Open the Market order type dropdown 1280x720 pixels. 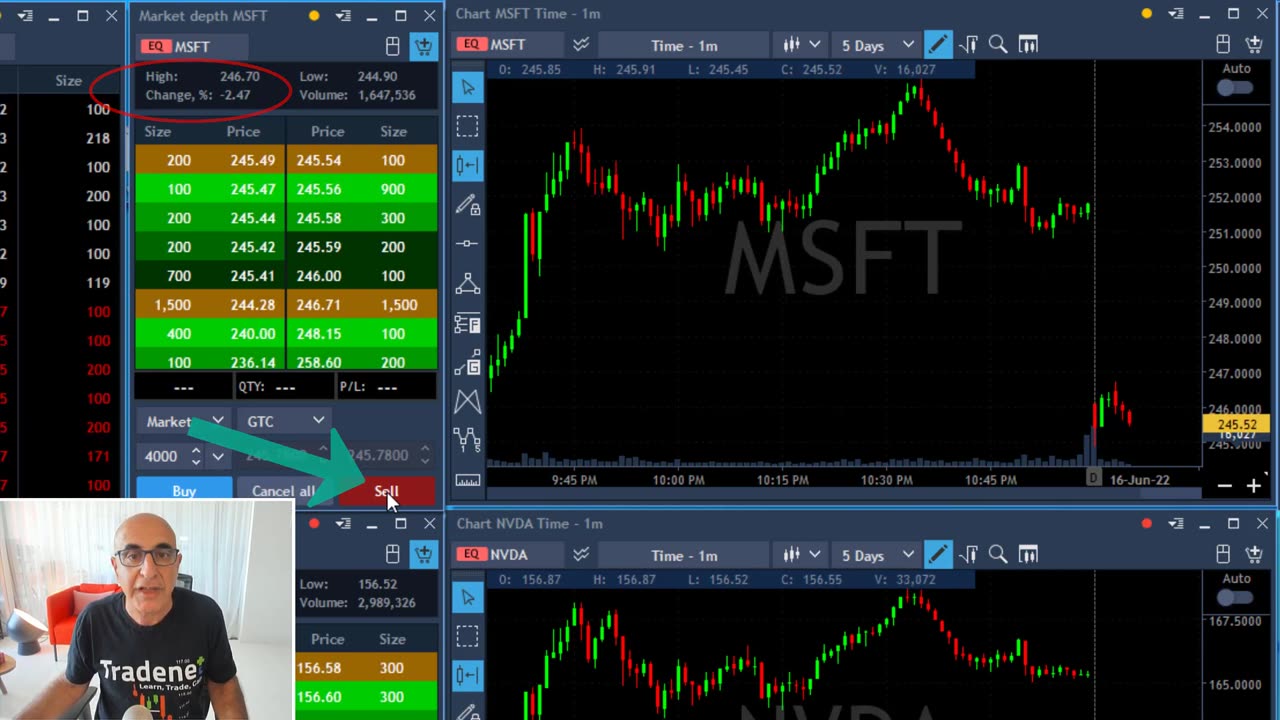point(184,421)
